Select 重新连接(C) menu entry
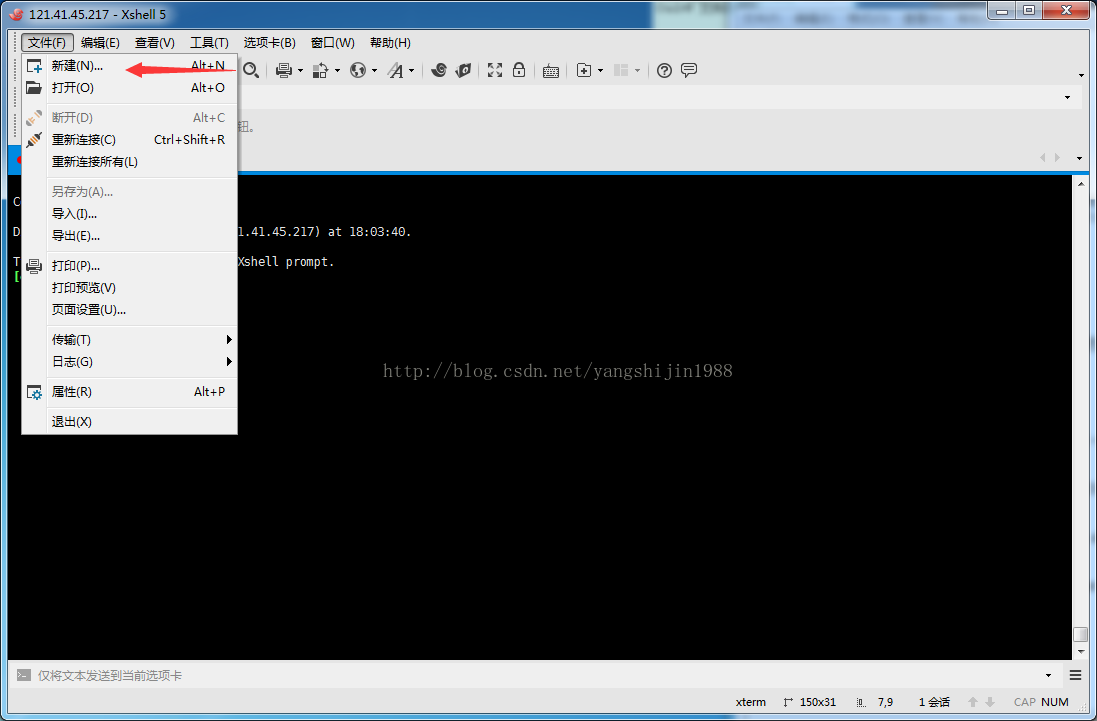1097x721 pixels. pyautogui.click(x=130, y=140)
